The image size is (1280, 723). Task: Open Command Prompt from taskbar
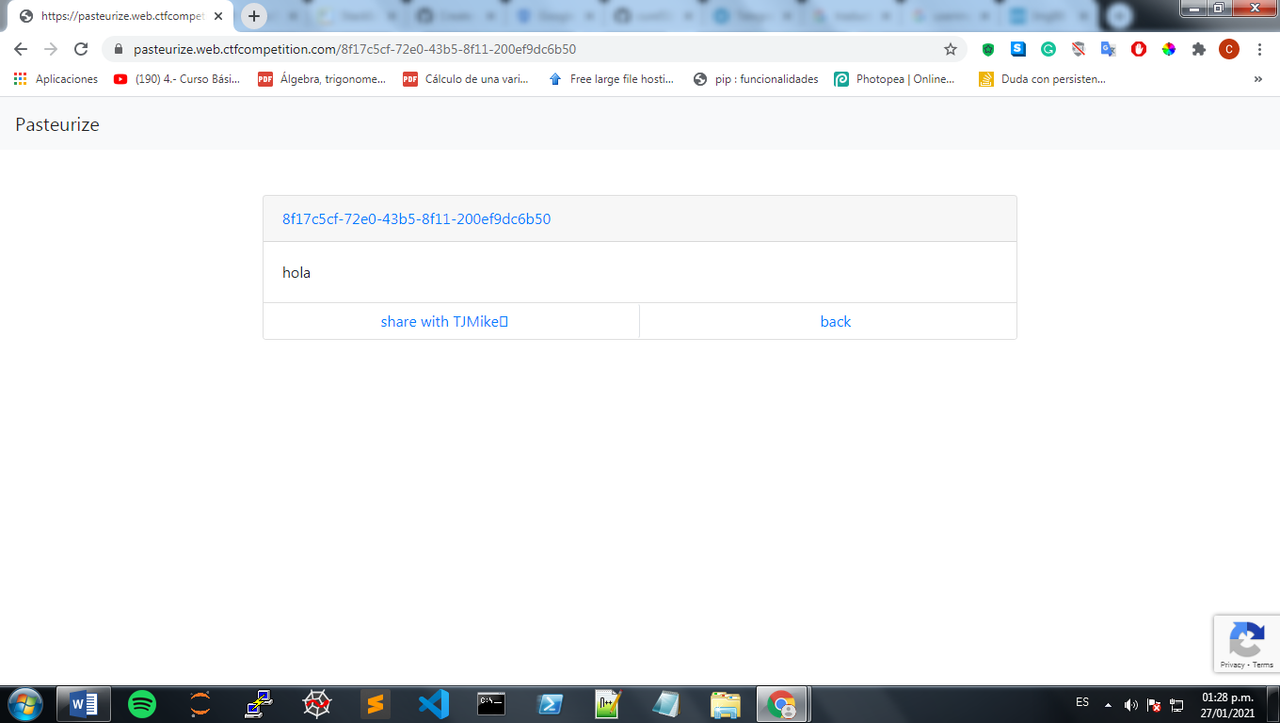click(x=491, y=704)
